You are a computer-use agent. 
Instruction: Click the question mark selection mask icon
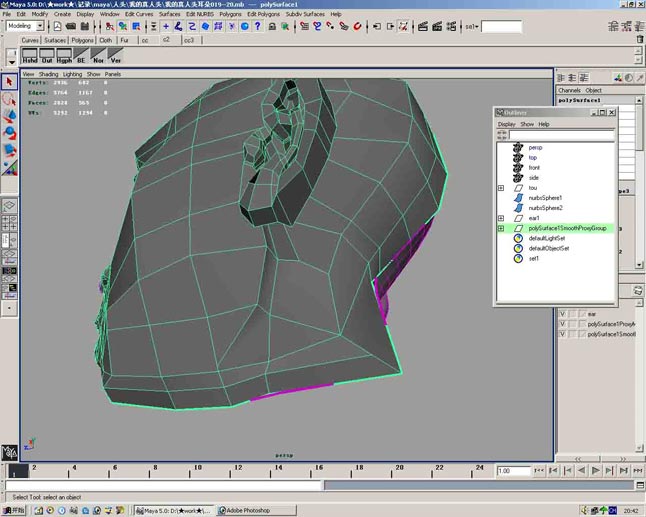click(x=258, y=26)
